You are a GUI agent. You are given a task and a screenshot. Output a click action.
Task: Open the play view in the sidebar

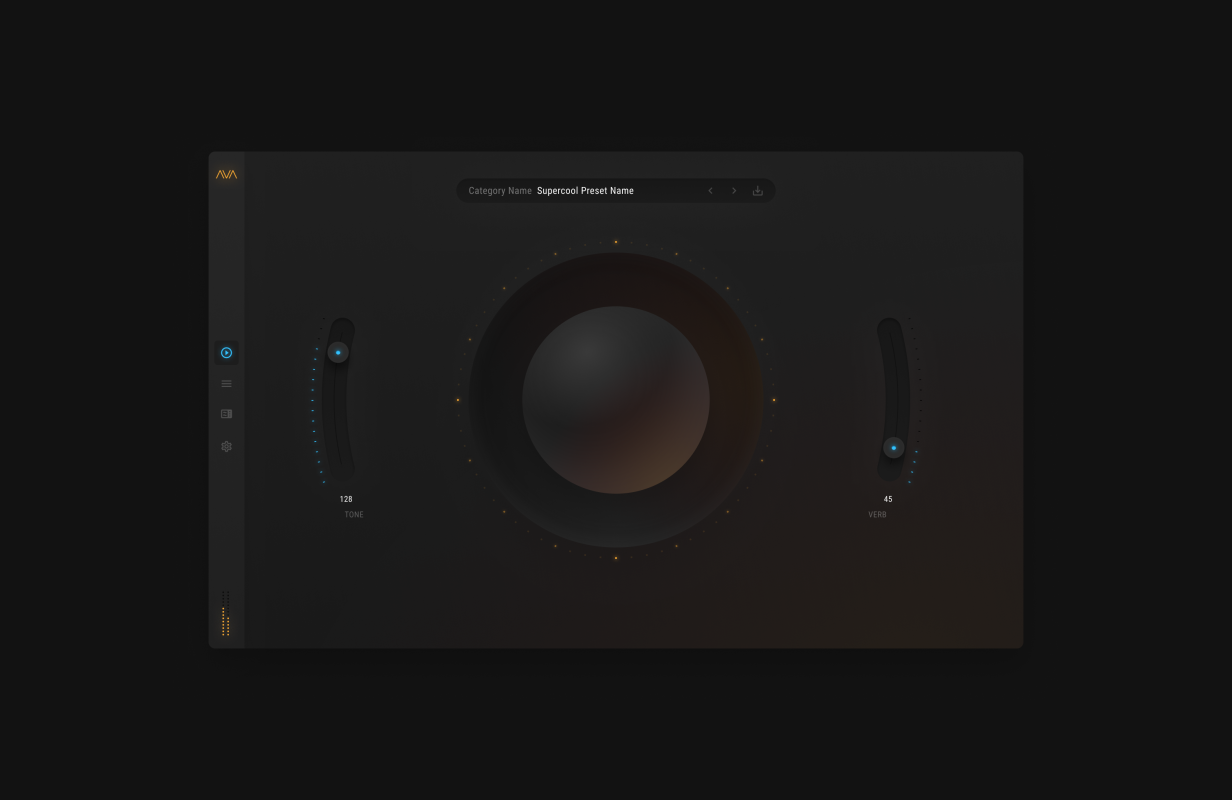tap(226, 353)
